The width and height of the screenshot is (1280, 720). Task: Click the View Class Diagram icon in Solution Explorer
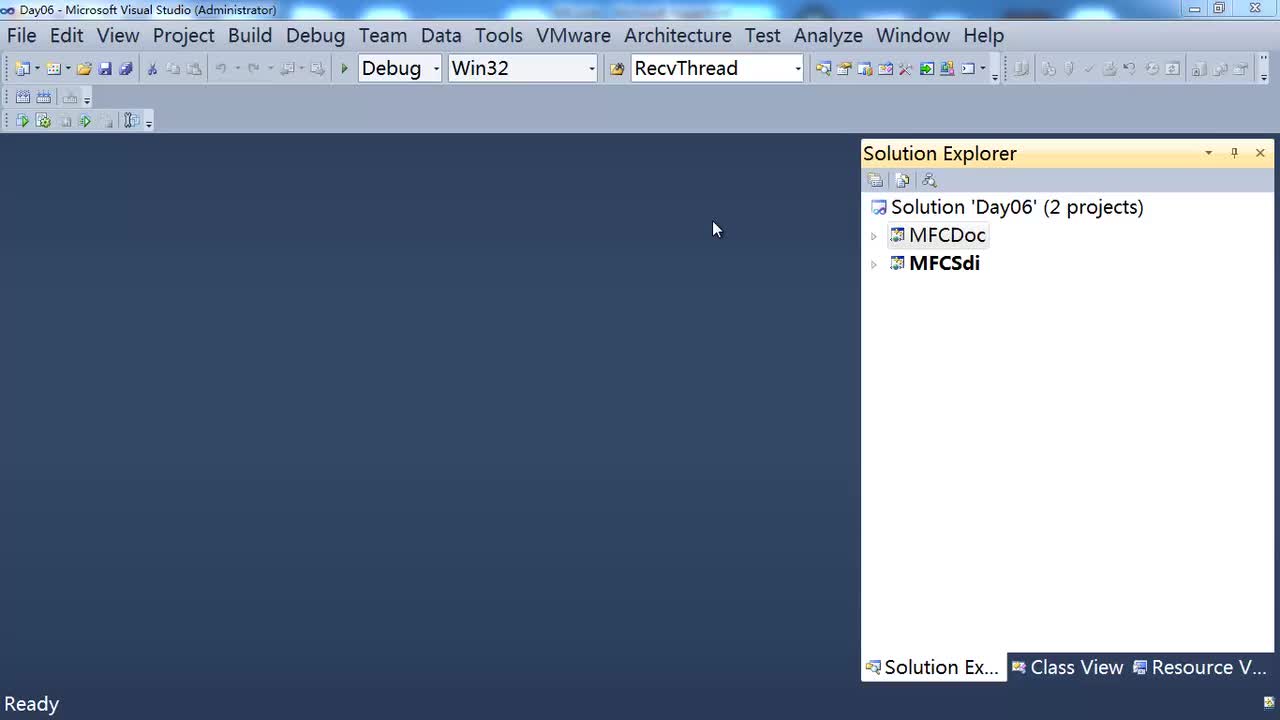pyautogui.click(x=929, y=181)
